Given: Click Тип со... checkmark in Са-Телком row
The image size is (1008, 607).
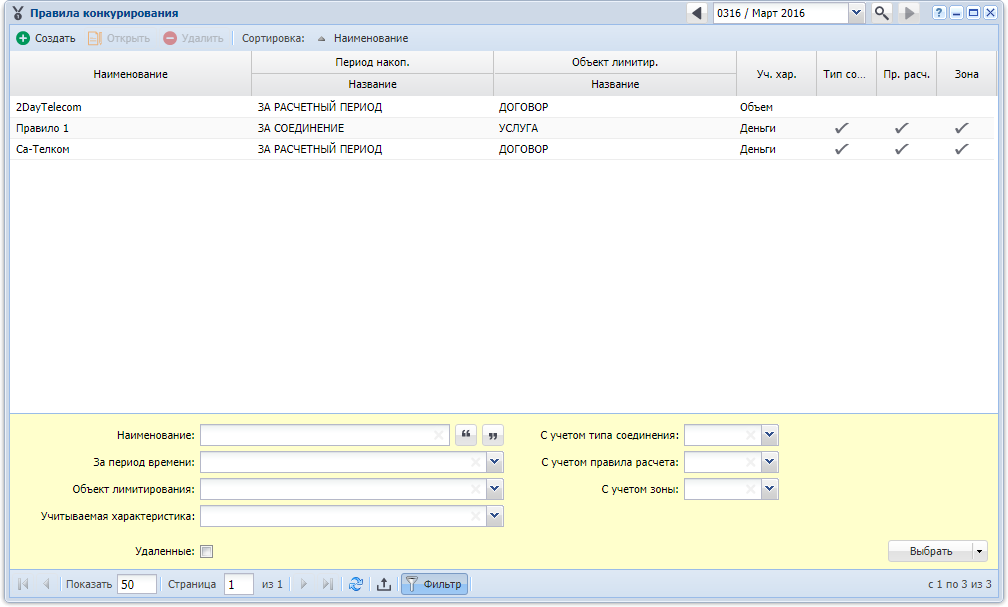Looking at the screenshot, I should [x=842, y=149].
